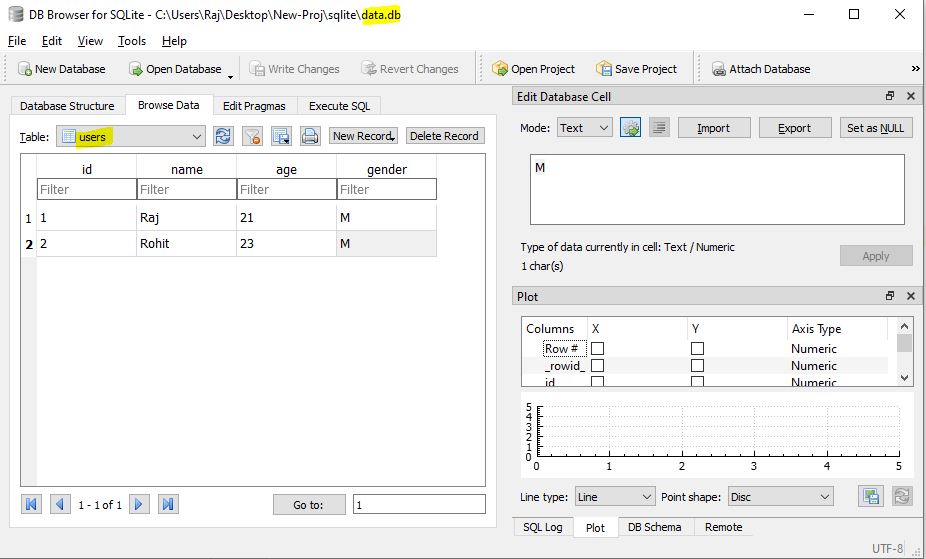The height and width of the screenshot is (559, 926).
Task: Switch to SQL Log tab
Action: point(543,527)
